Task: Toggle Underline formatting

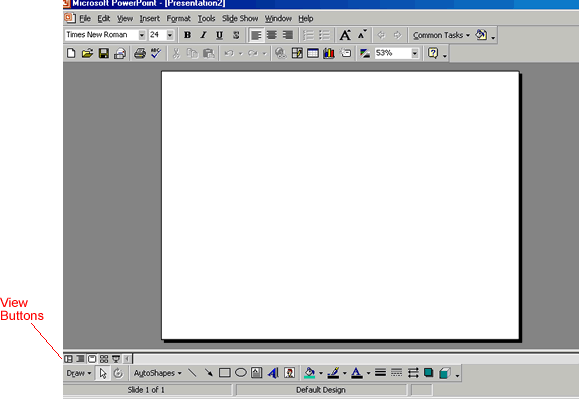Action: click(220, 35)
